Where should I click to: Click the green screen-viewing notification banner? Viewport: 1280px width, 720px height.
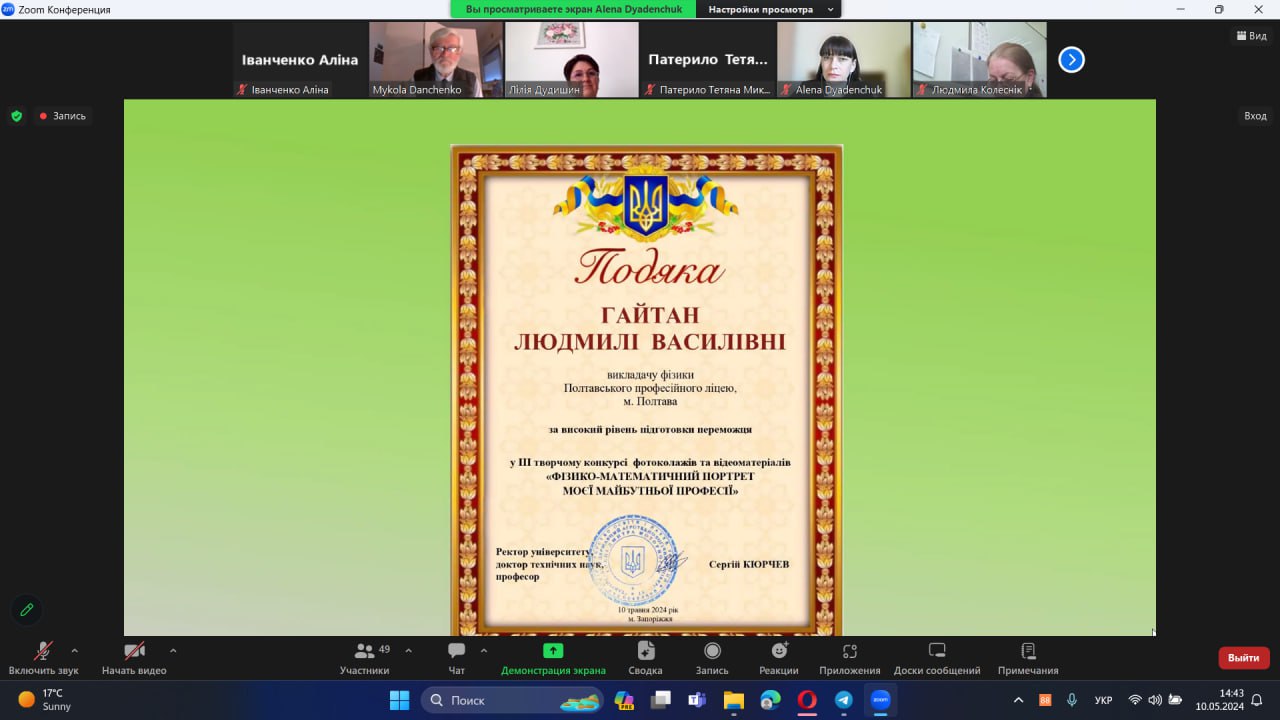point(575,9)
